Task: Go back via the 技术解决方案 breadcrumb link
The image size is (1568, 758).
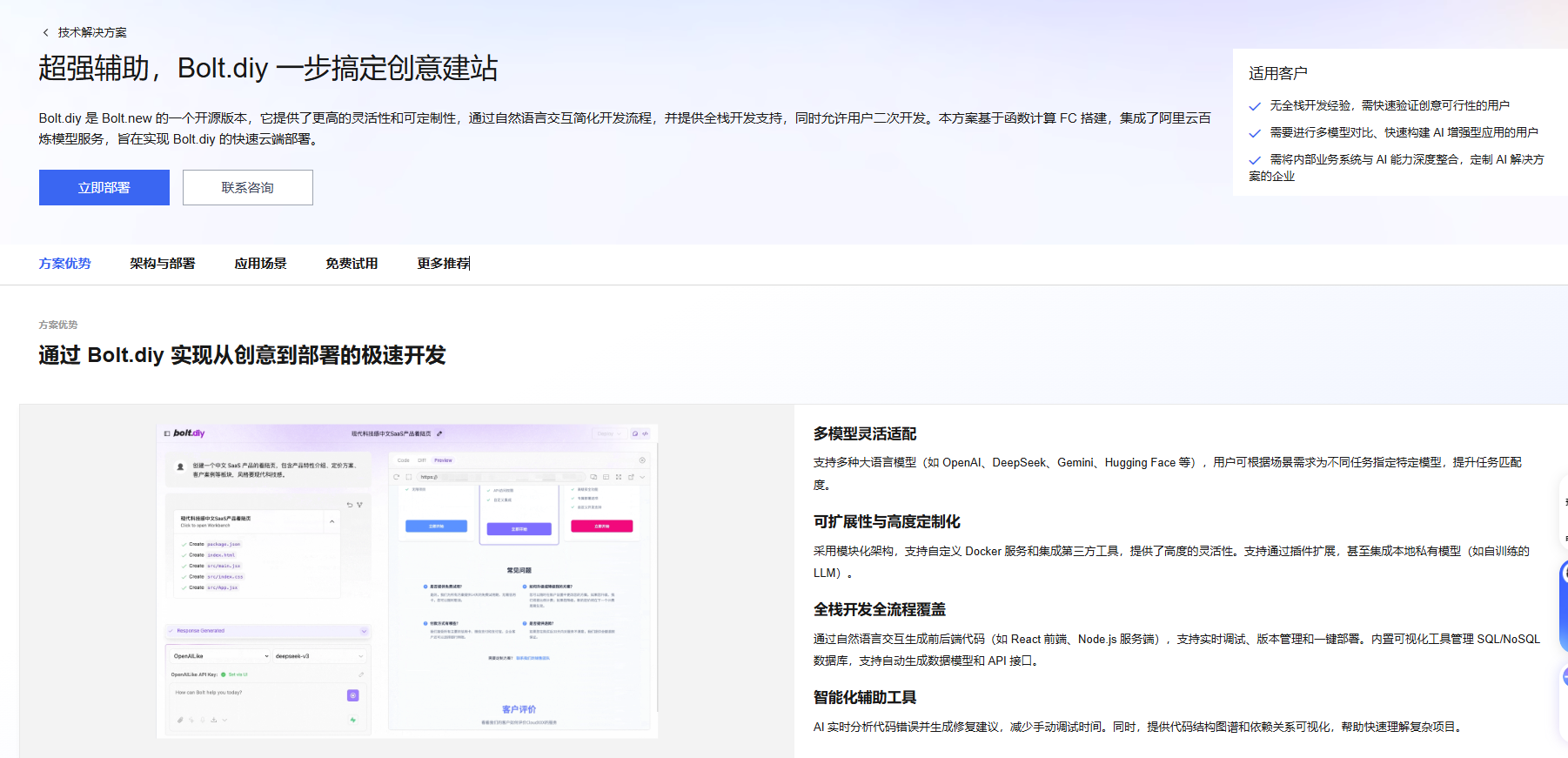Action: (84, 32)
